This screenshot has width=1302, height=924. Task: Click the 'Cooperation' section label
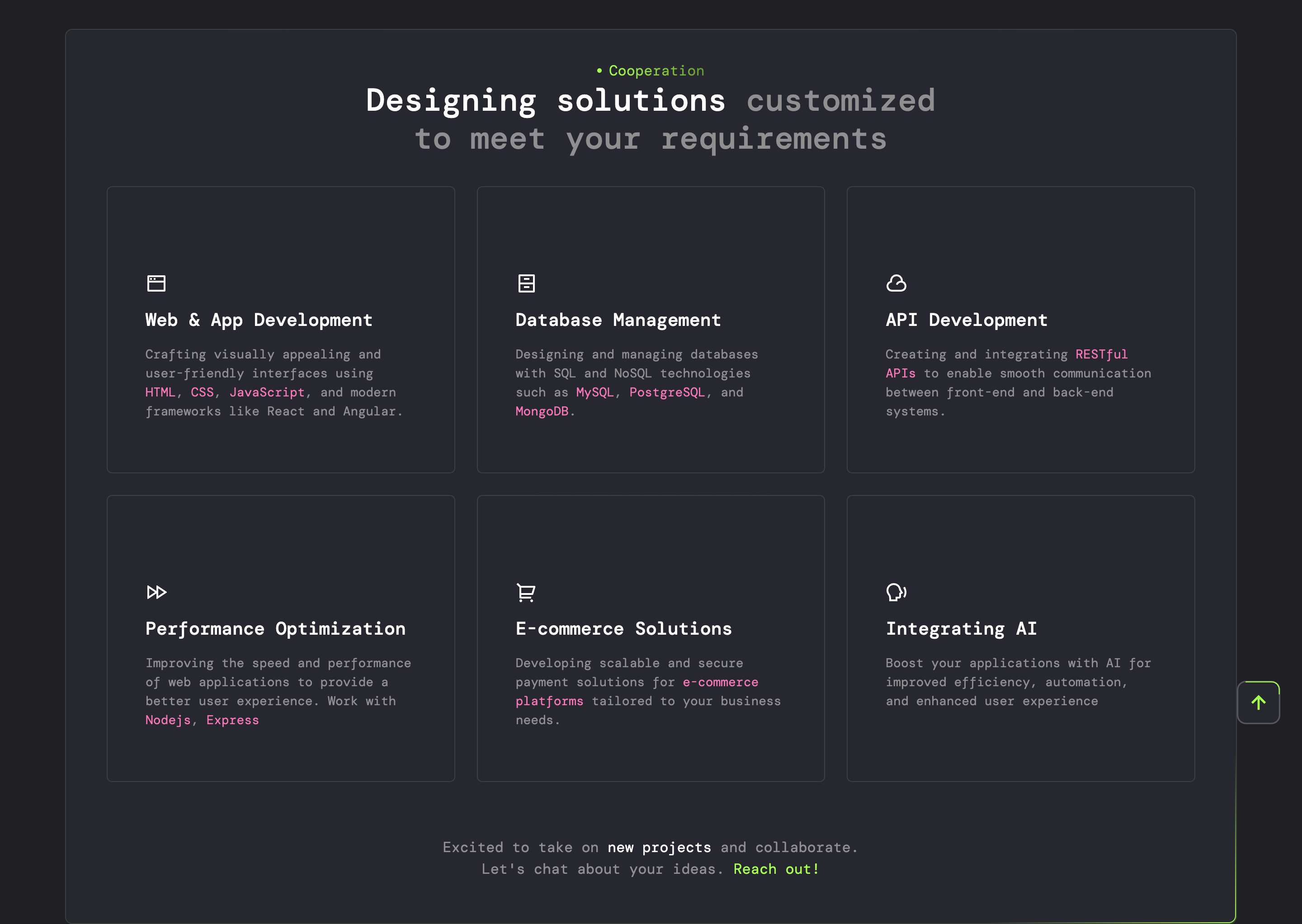[656, 71]
